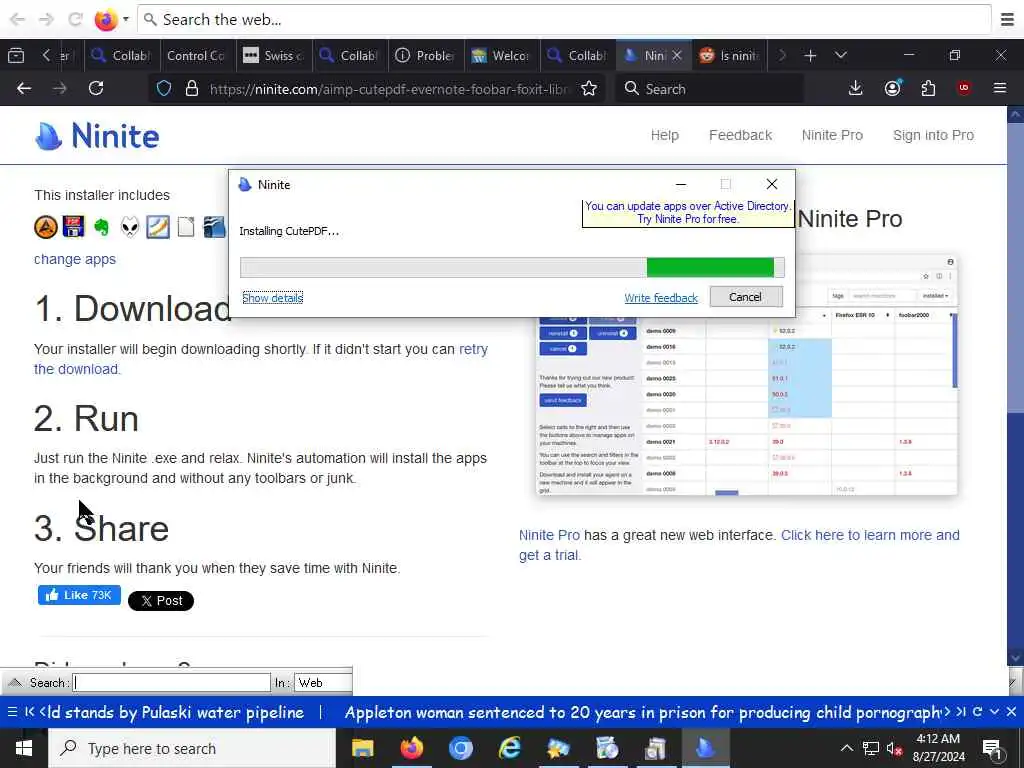The image size is (1024, 768).
Task: Click the X Post share button
Action: click(161, 601)
